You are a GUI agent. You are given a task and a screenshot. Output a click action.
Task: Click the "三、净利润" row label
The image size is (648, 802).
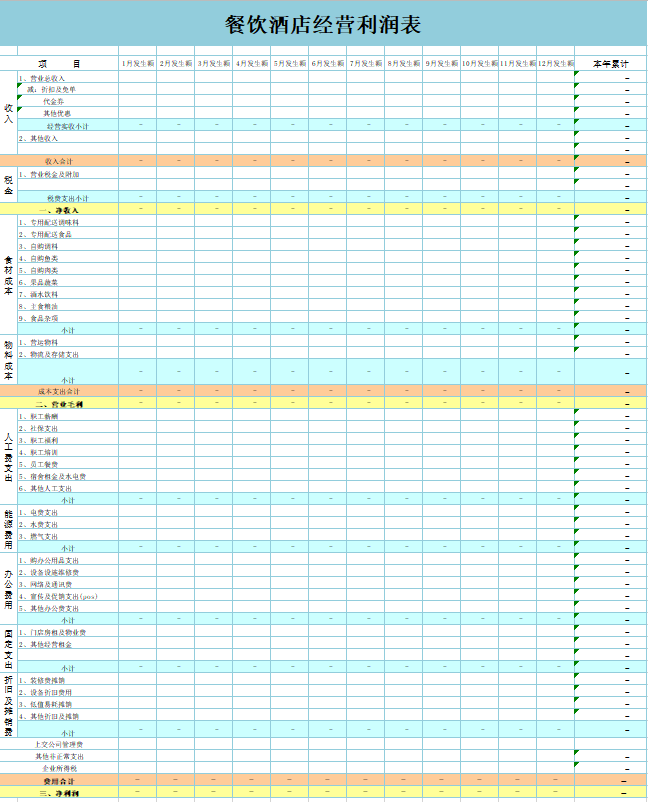(59, 794)
